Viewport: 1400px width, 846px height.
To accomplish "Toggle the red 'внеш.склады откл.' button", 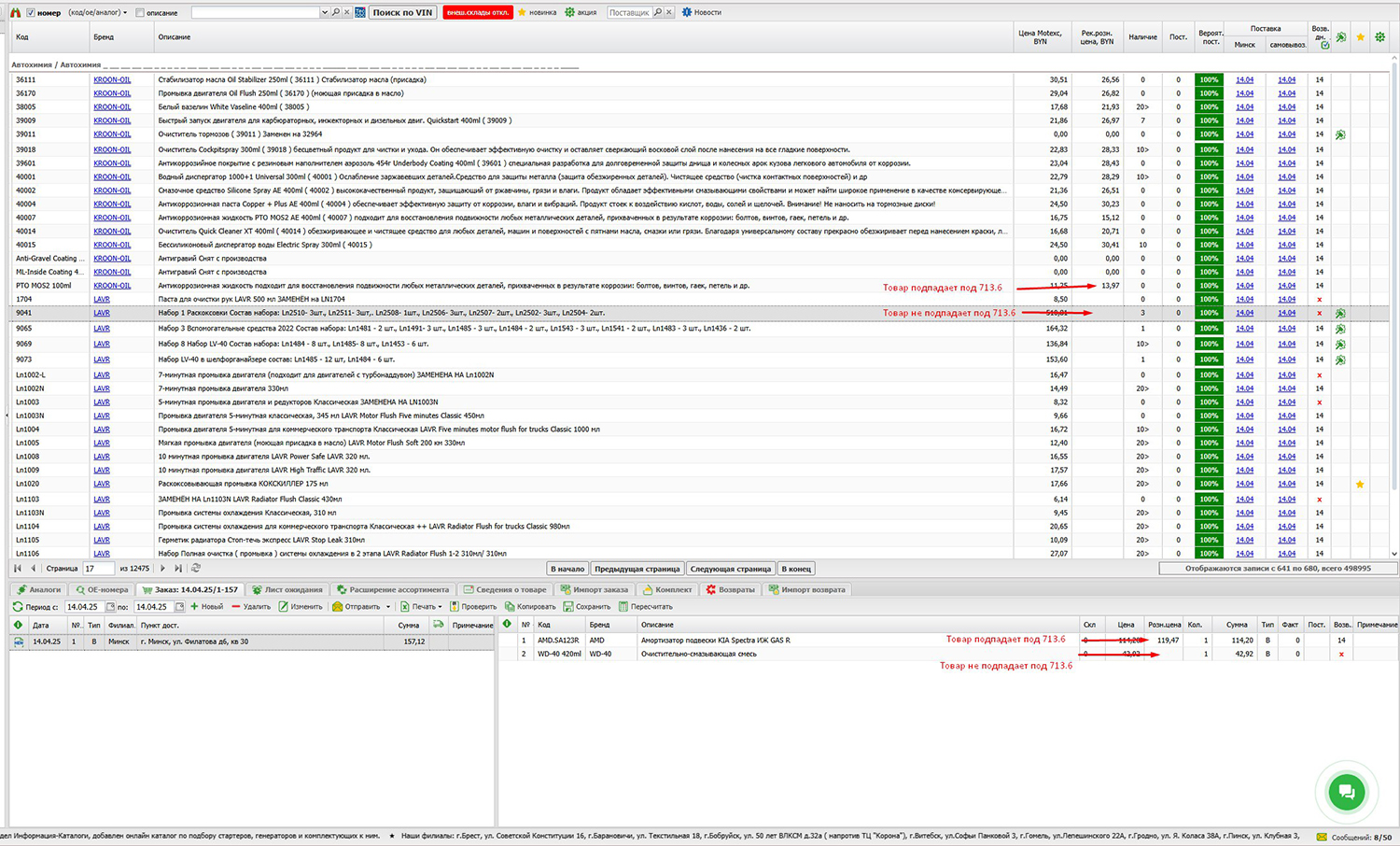I will click(x=477, y=12).
